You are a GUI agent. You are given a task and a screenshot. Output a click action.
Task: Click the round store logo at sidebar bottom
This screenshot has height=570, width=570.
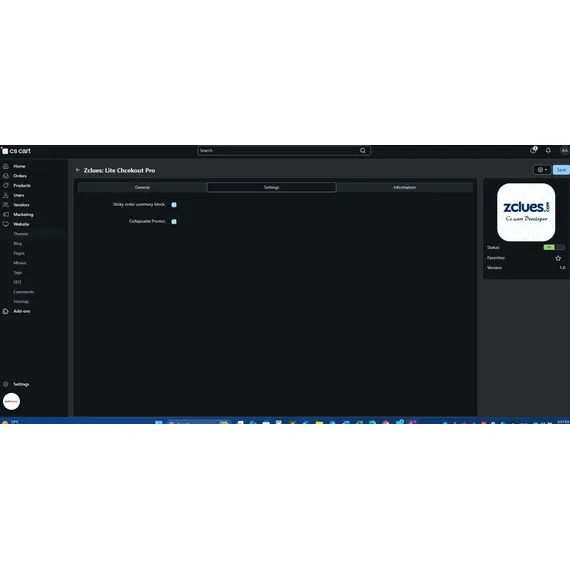11,401
